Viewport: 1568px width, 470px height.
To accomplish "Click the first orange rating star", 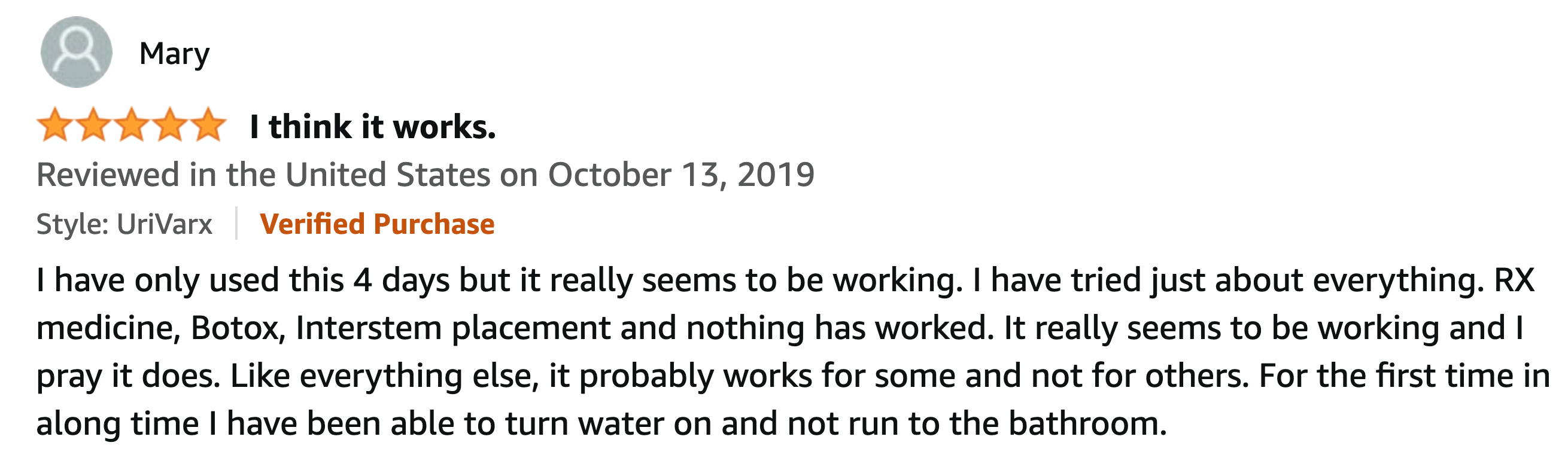I will pyautogui.click(x=56, y=124).
